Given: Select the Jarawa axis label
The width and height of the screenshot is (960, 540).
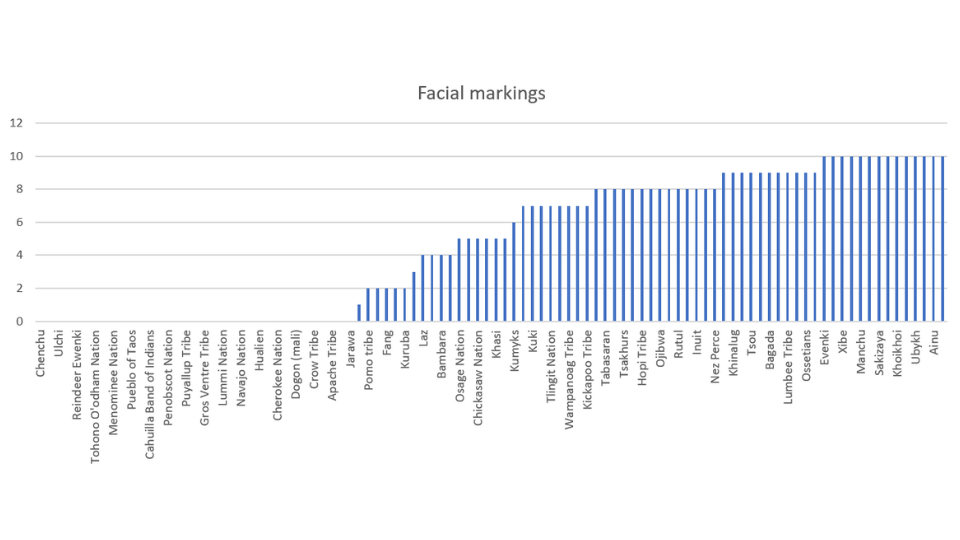Looking at the screenshot, I should point(351,348).
